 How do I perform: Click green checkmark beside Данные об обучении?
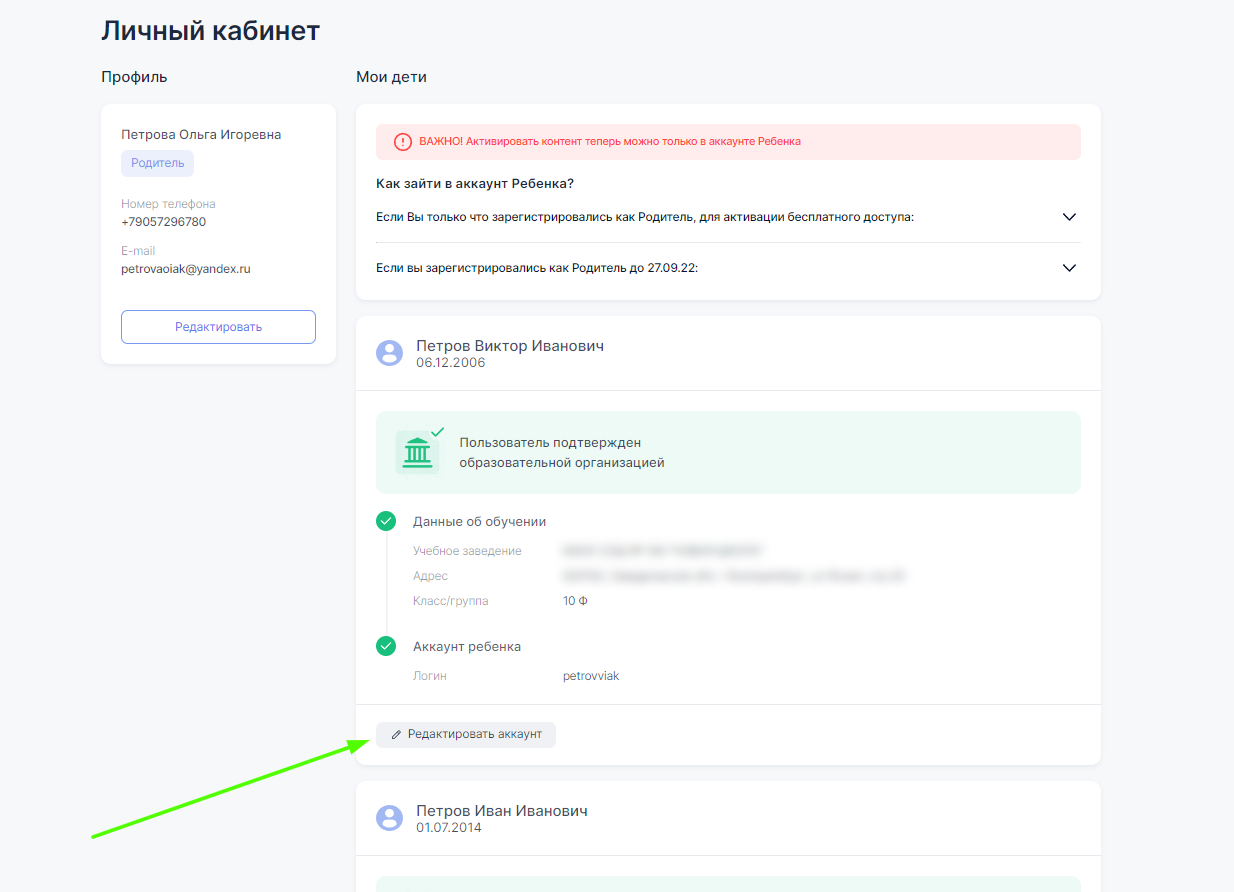point(386,521)
